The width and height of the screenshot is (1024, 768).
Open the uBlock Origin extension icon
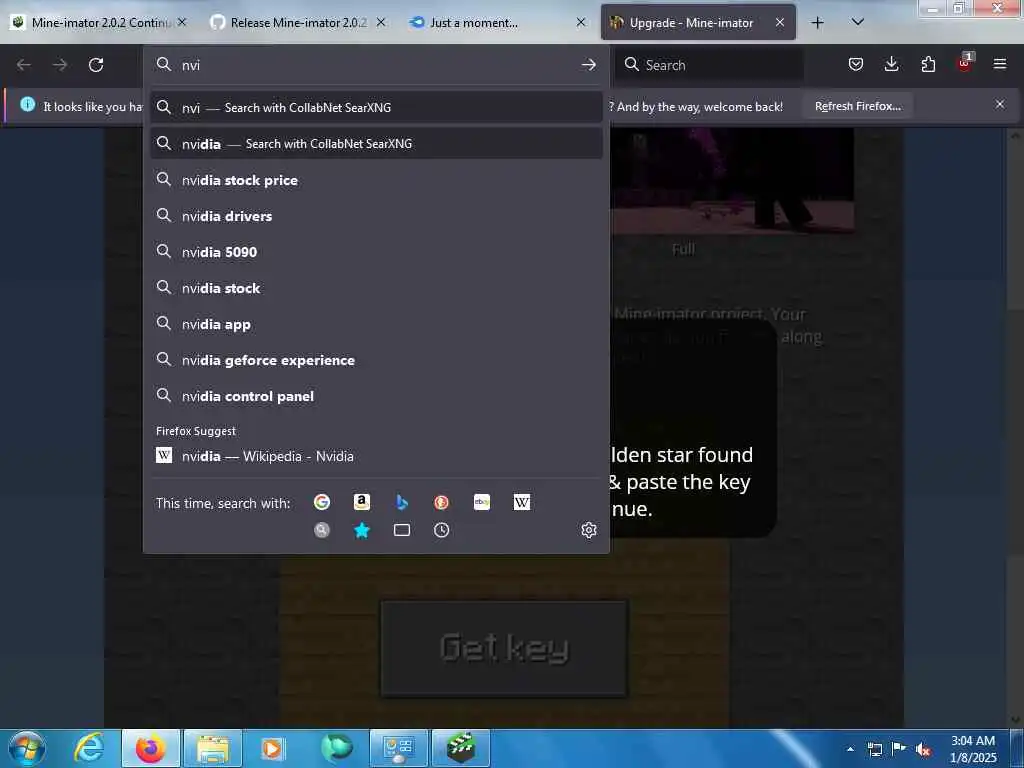tap(965, 63)
